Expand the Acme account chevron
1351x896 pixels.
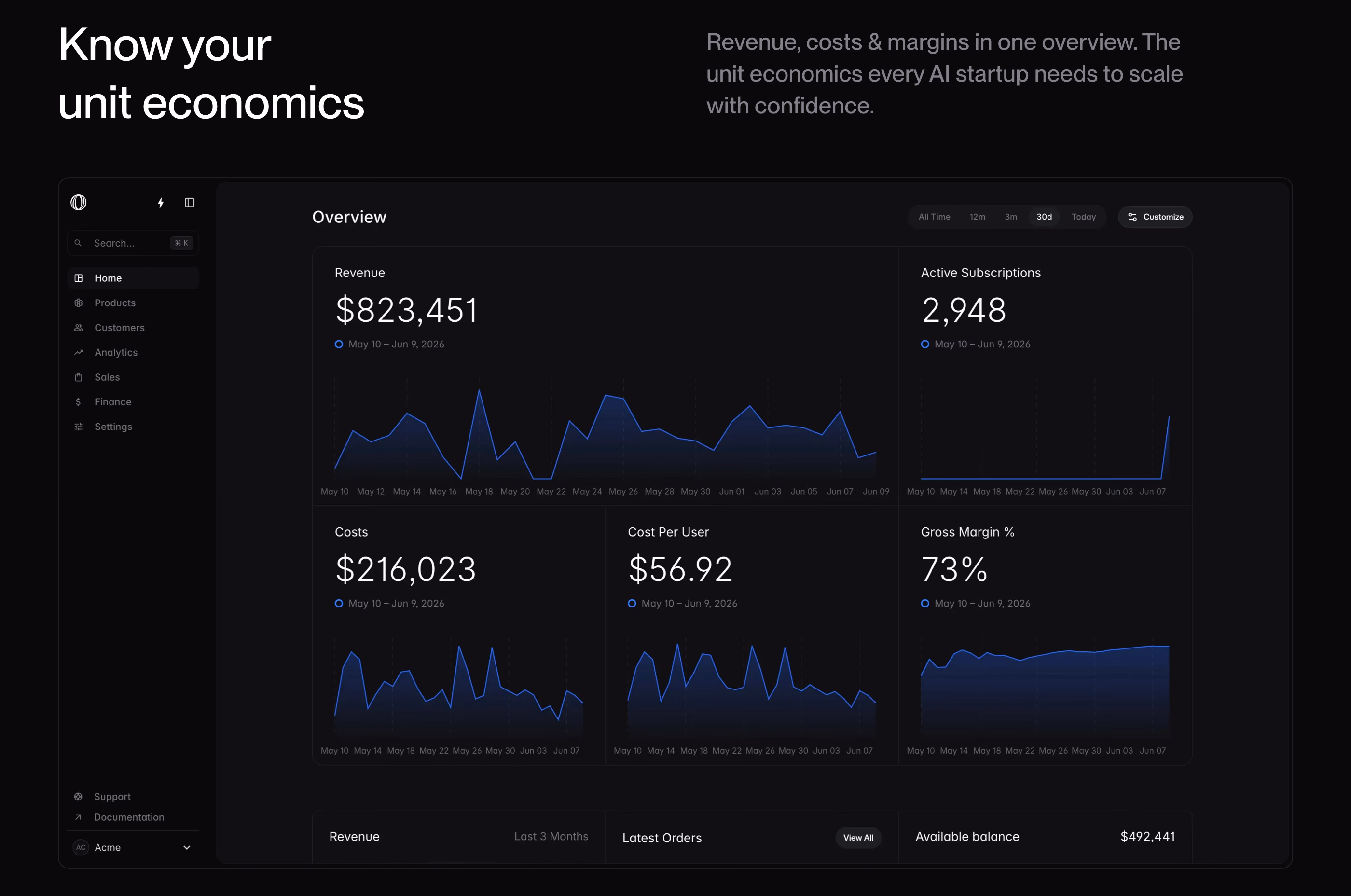[x=186, y=847]
